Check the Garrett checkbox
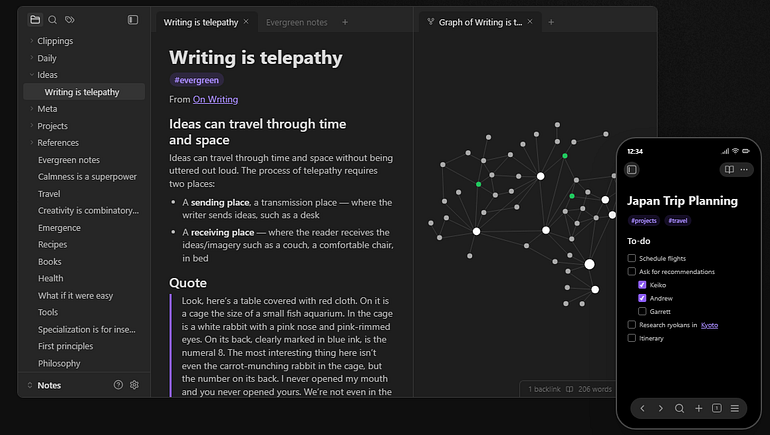Viewport: 770px width, 435px height. (x=642, y=311)
